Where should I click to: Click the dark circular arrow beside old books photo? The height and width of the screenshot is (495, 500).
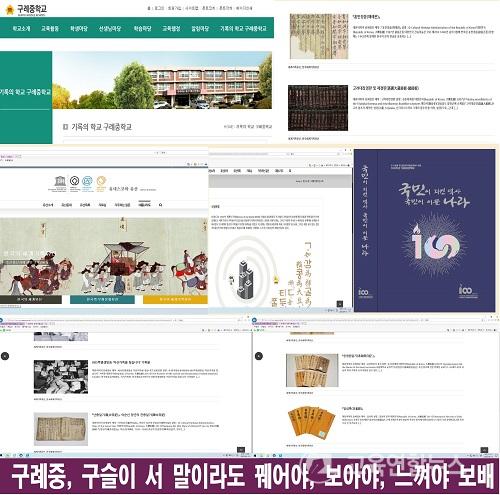(259, 356)
